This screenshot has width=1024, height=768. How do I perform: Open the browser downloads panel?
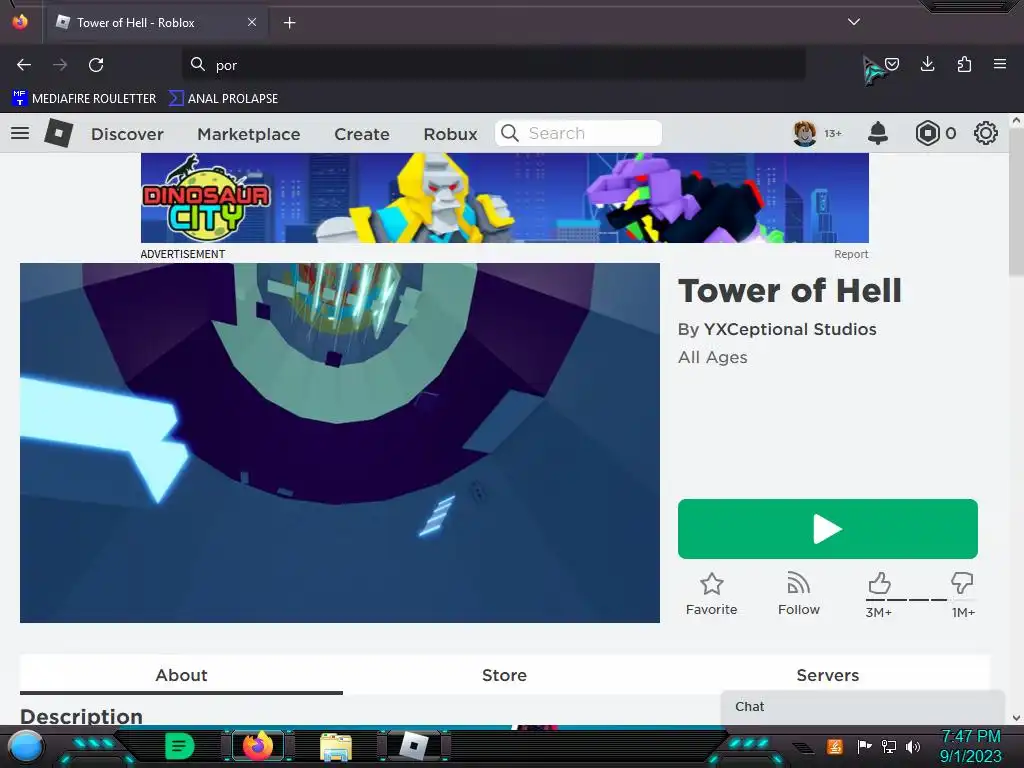click(x=927, y=64)
